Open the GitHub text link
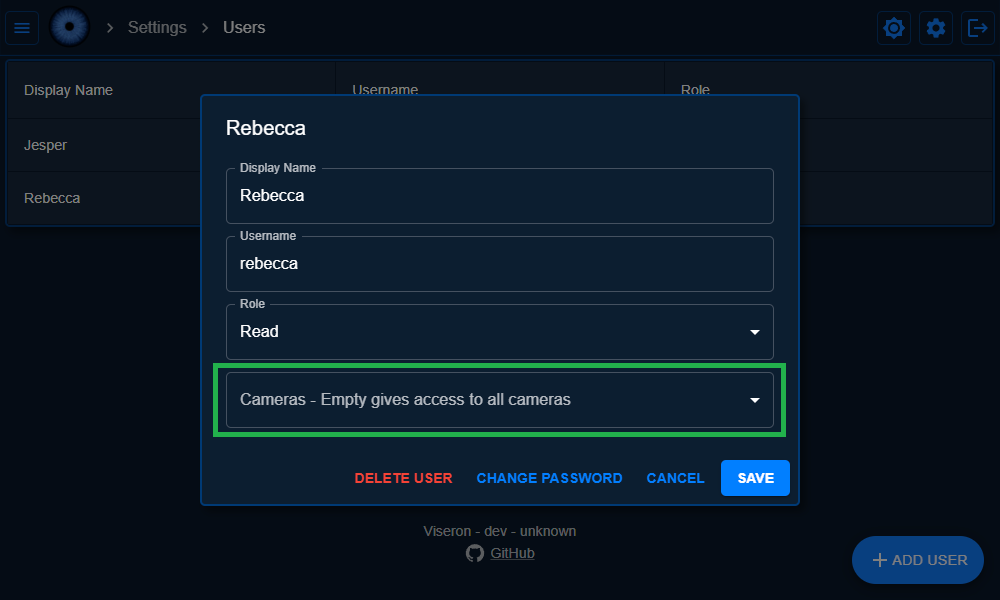The height and width of the screenshot is (600, 1000). (512, 553)
